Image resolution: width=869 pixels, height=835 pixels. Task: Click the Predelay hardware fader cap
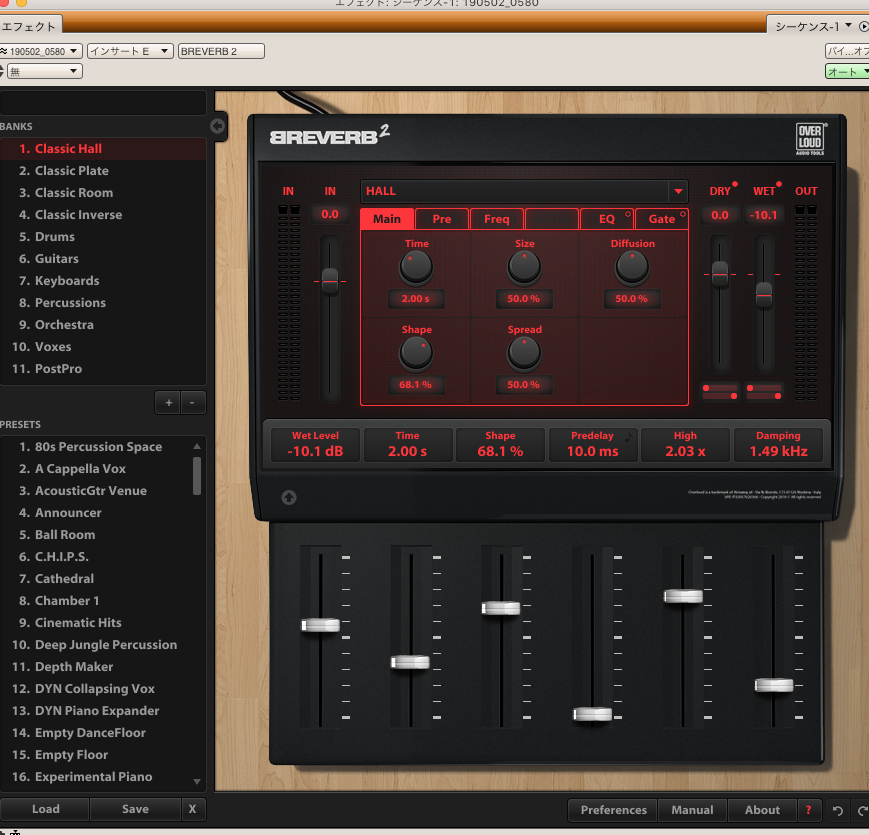point(592,714)
